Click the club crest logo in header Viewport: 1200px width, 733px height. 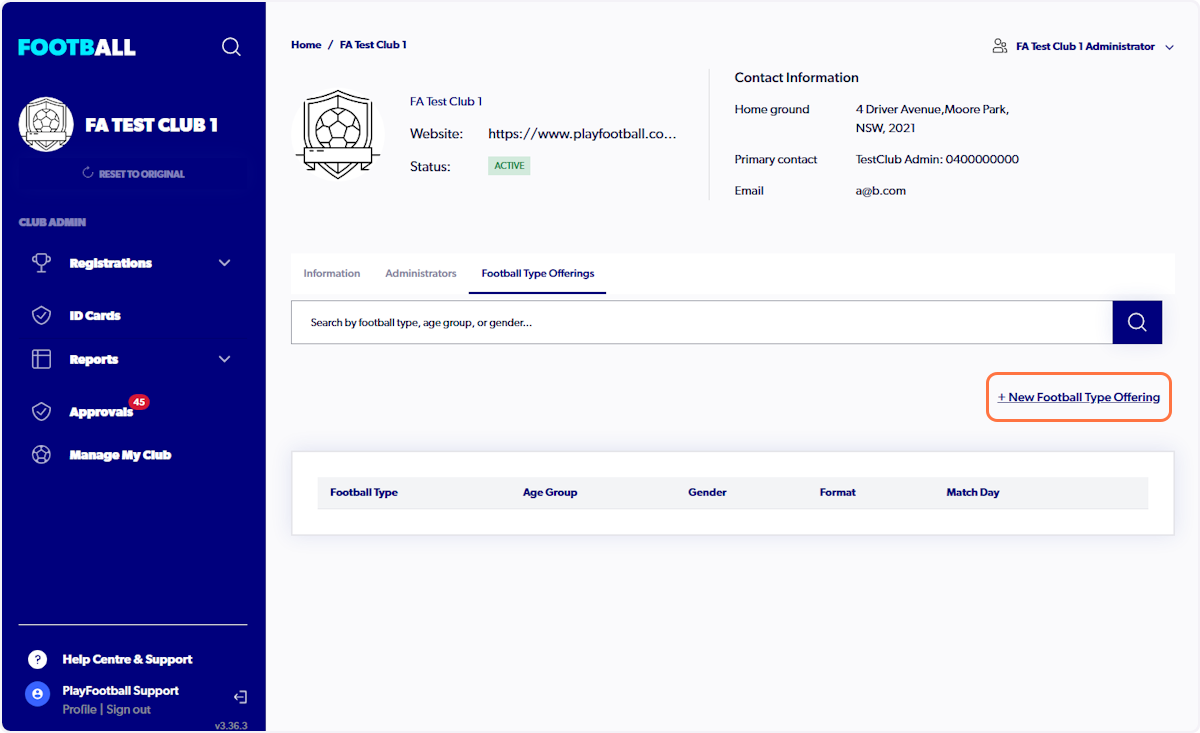pos(338,134)
